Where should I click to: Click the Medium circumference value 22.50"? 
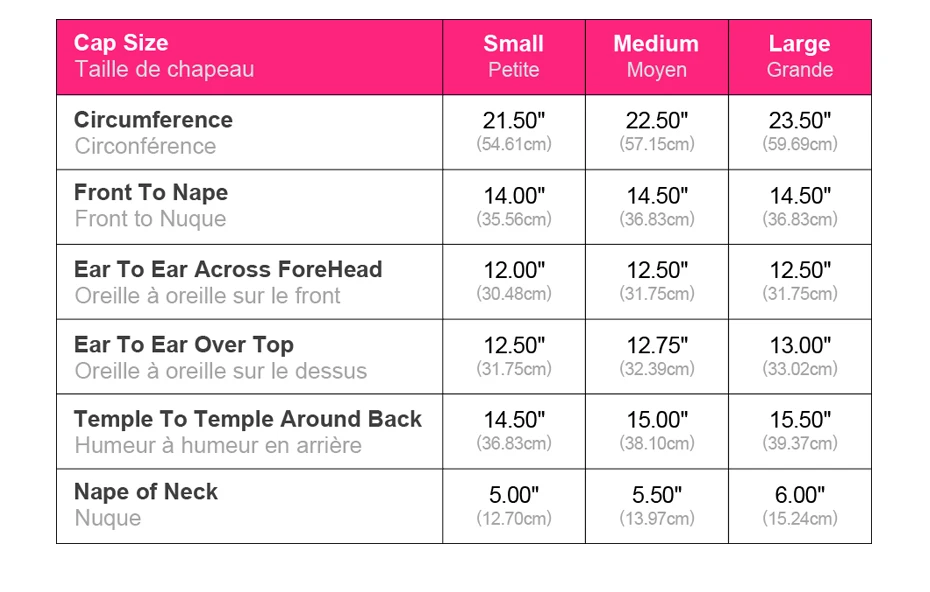tap(657, 121)
